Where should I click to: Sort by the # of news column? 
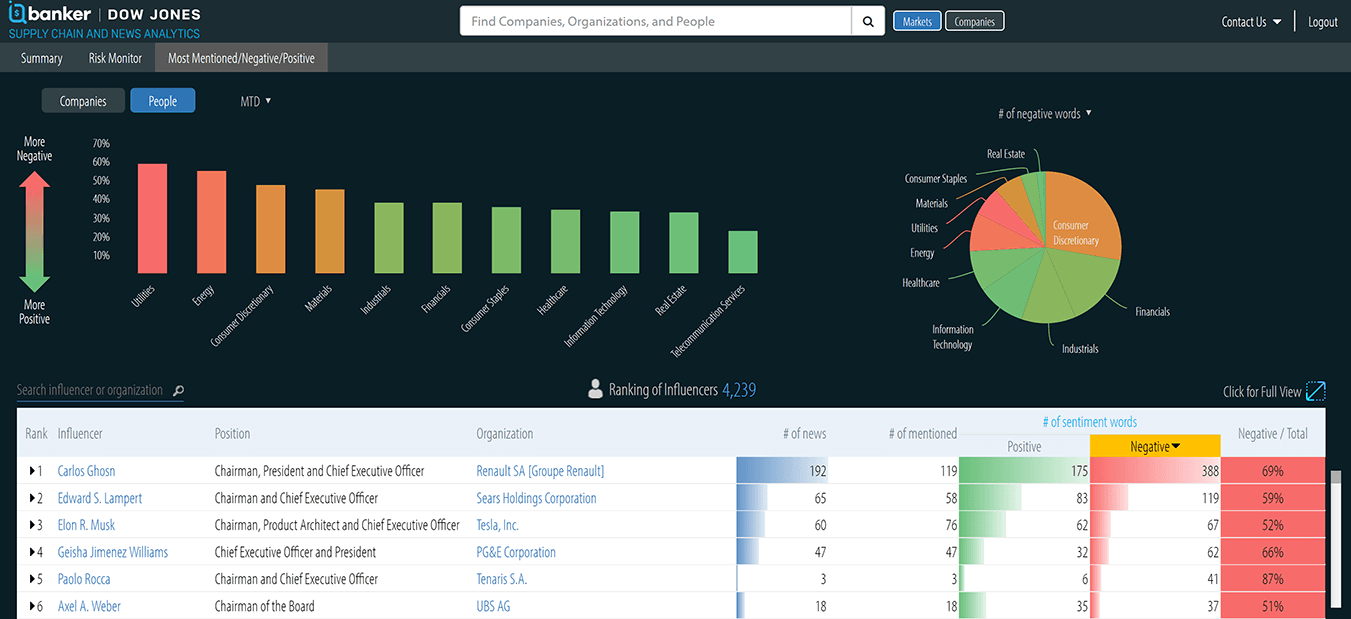(x=804, y=434)
